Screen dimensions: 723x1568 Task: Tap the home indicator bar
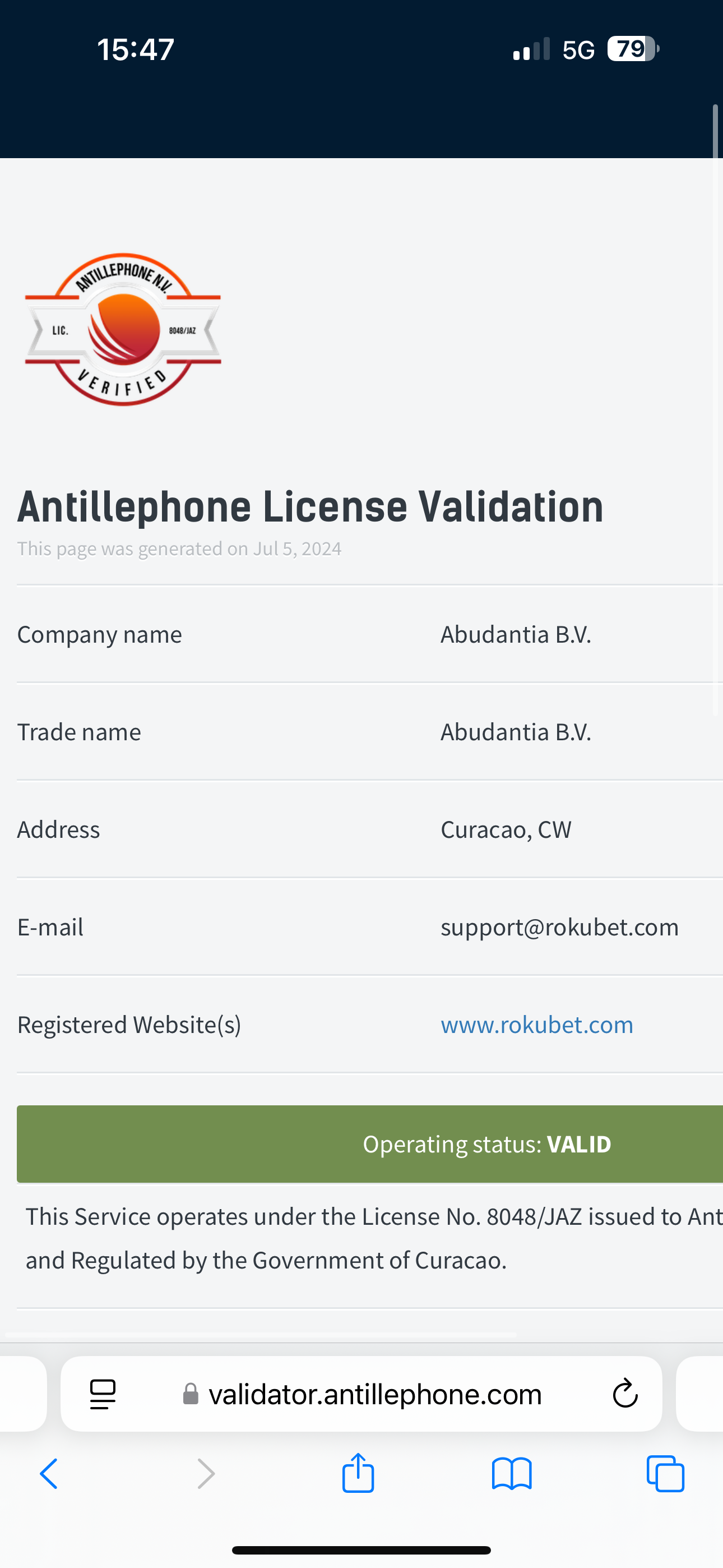(x=361, y=1549)
